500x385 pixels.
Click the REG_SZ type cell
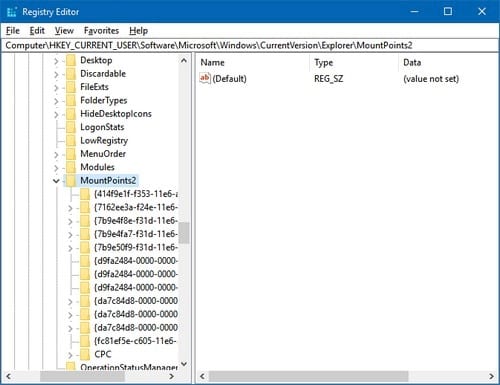[x=328, y=79]
